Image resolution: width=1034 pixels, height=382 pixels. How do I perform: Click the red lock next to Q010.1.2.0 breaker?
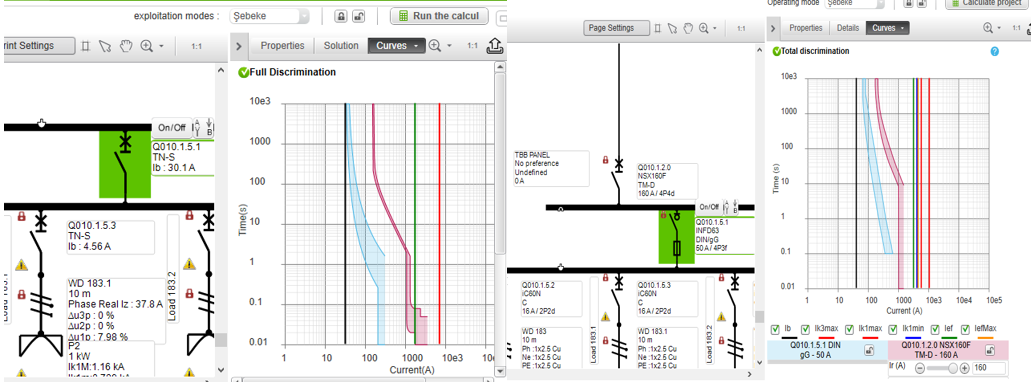coord(605,160)
